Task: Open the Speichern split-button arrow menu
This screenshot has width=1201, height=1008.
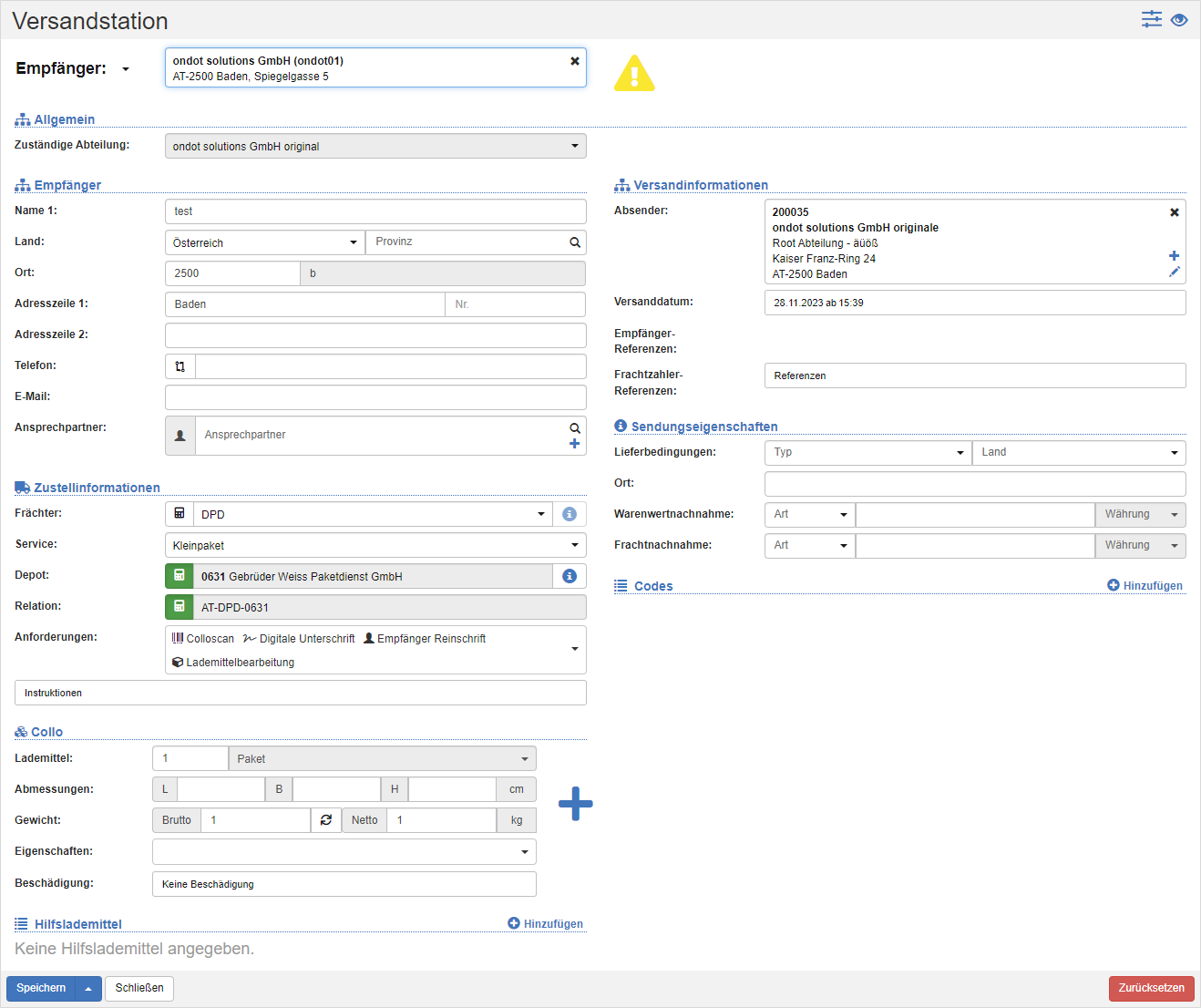Action: [x=88, y=988]
